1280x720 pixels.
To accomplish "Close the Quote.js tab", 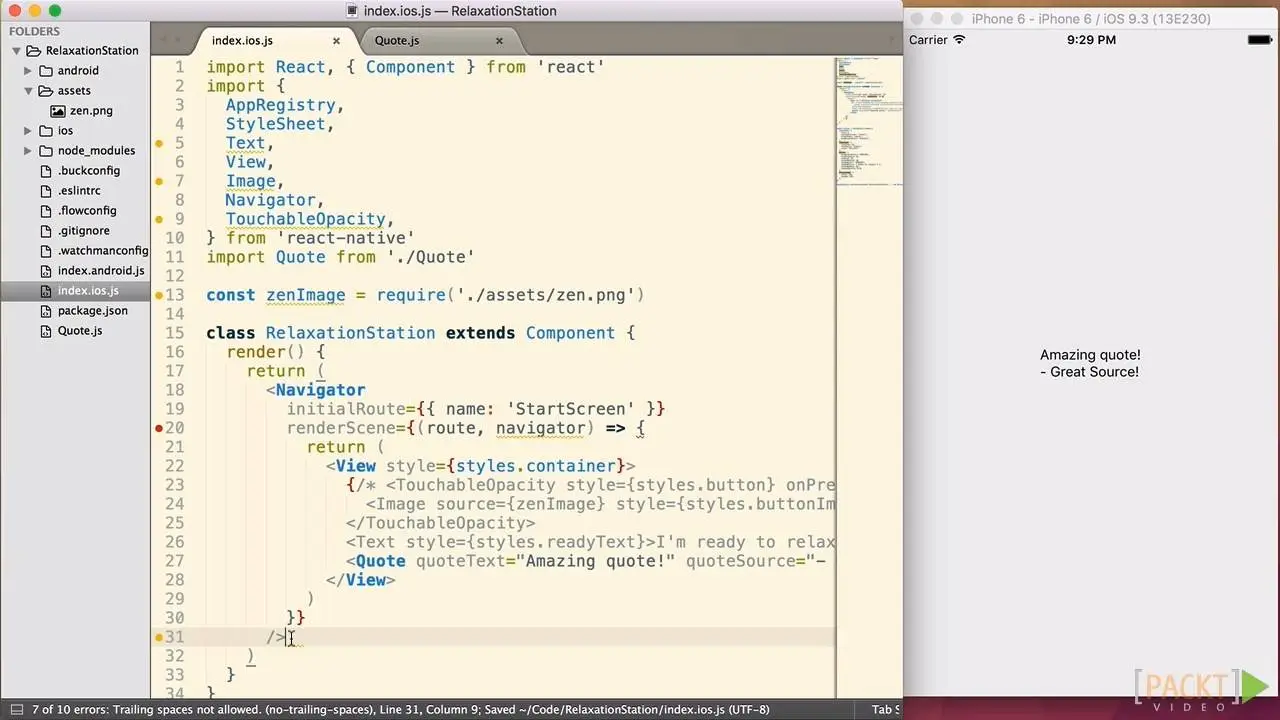I will [499, 41].
